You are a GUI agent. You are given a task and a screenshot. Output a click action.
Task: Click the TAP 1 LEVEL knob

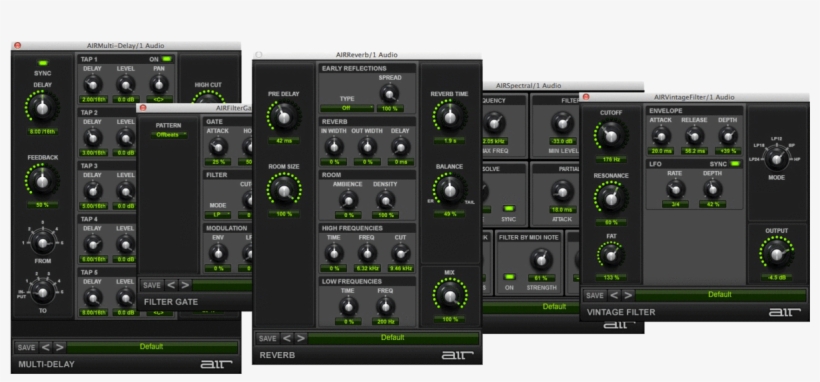pyautogui.click(x=126, y=84)
